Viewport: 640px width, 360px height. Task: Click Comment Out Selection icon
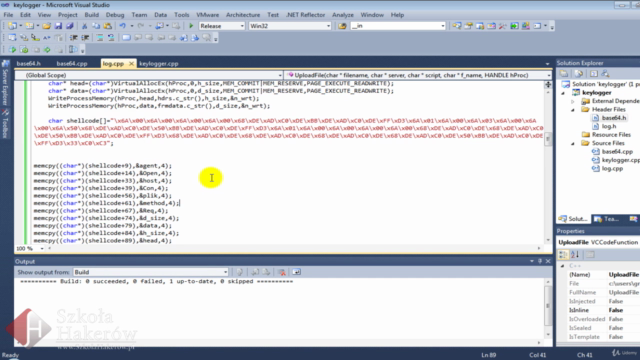(100, 38)
